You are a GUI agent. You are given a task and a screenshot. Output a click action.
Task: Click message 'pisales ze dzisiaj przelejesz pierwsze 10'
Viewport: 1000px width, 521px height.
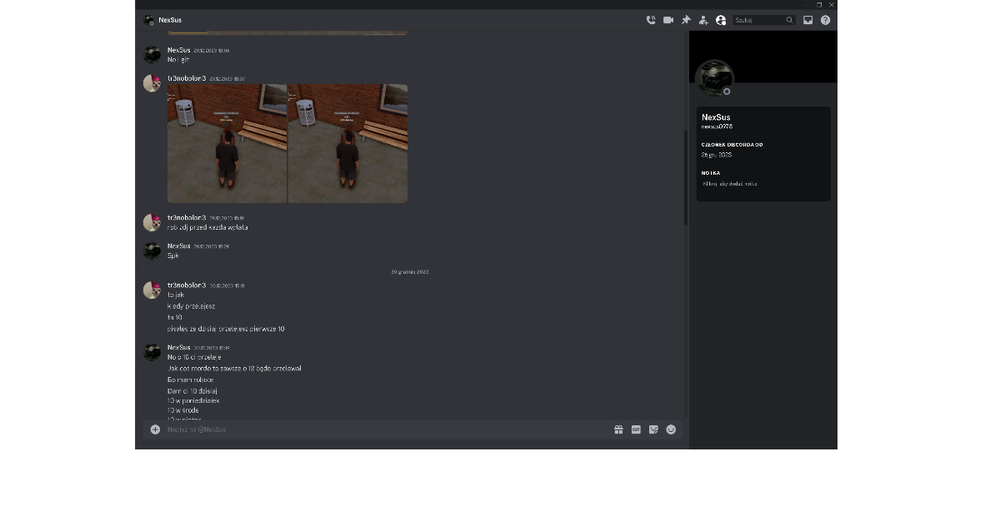pyautogui.click(x=226, y=329)
